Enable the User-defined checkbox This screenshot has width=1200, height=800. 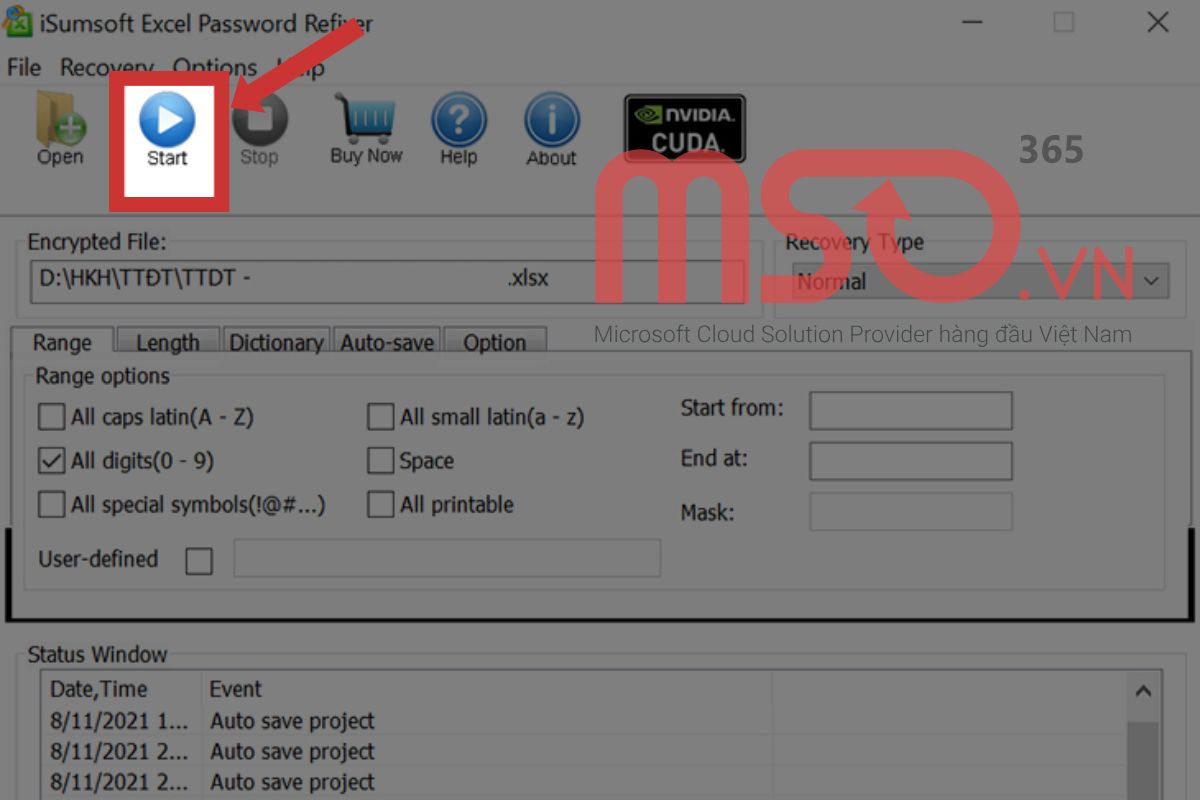tap(199, 561)
